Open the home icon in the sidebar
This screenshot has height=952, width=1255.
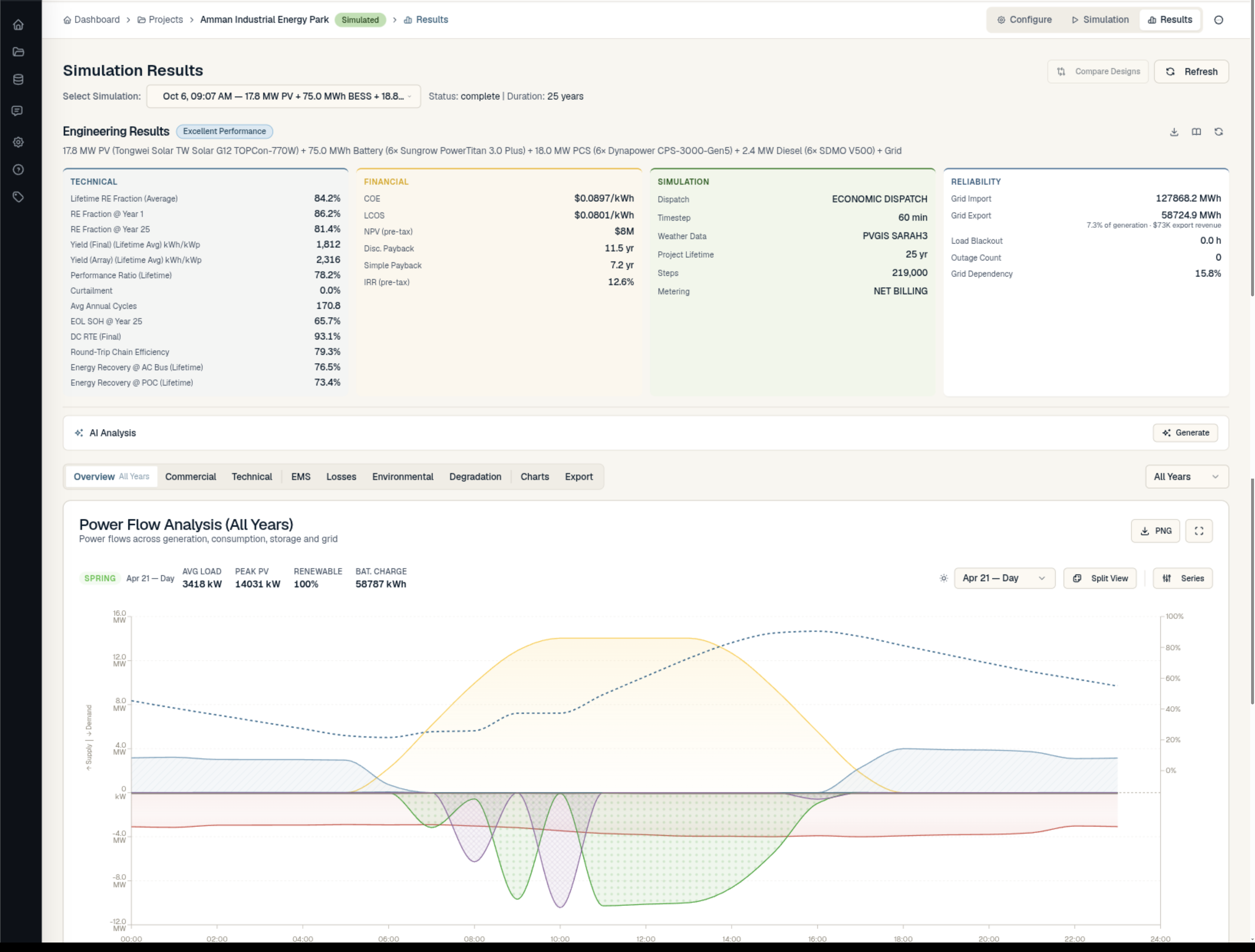[x=18, y=25]
